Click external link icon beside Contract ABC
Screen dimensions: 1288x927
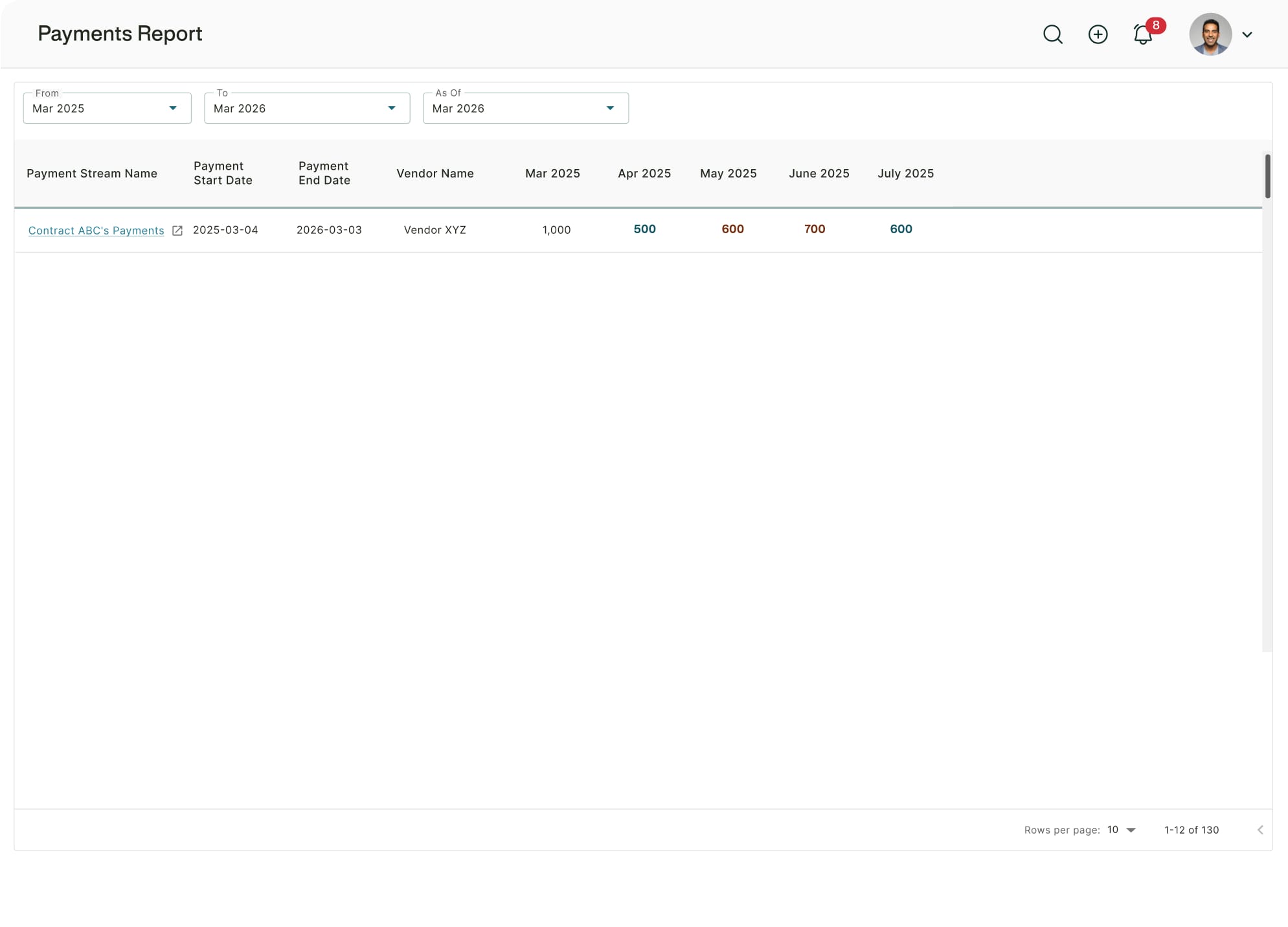click(x=177, y=231)
